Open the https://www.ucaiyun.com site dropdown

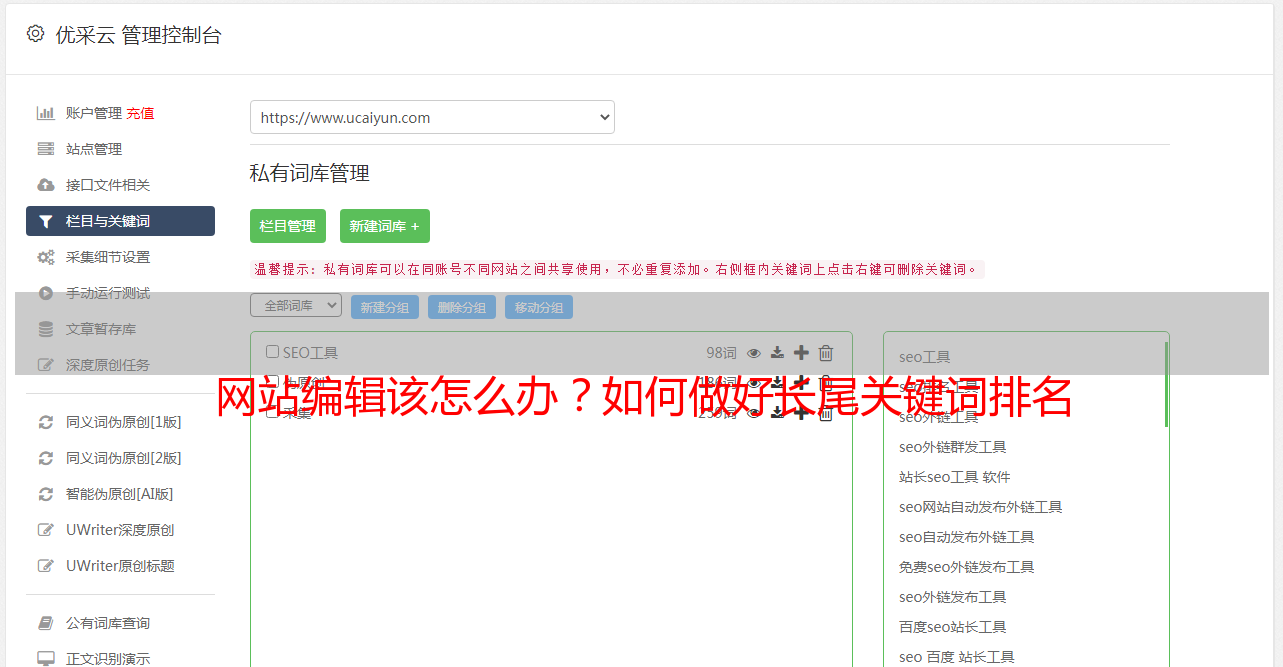pyautogui.click(x=432, y=117)
